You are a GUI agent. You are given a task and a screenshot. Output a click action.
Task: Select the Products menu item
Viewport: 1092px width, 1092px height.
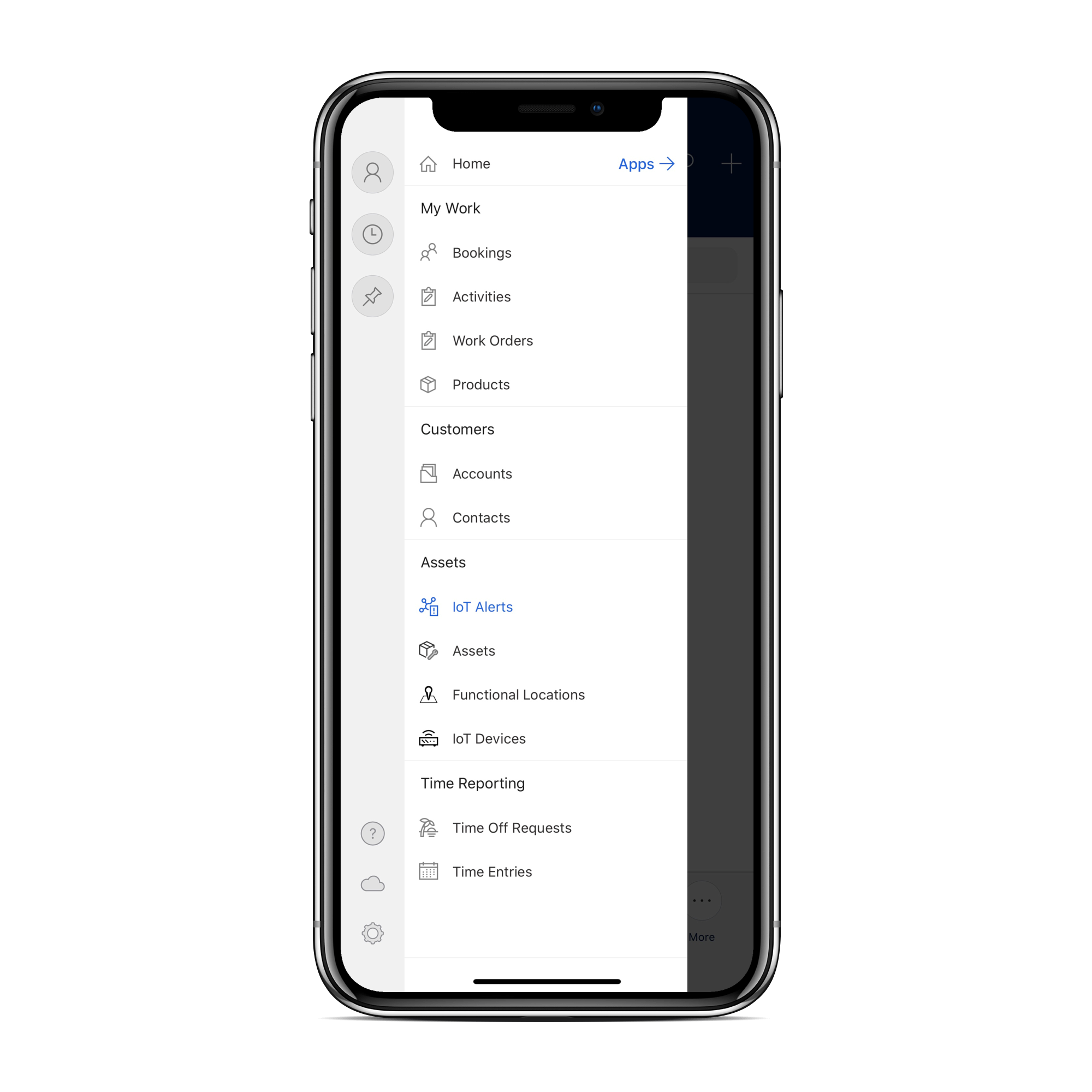click(481, 383)
